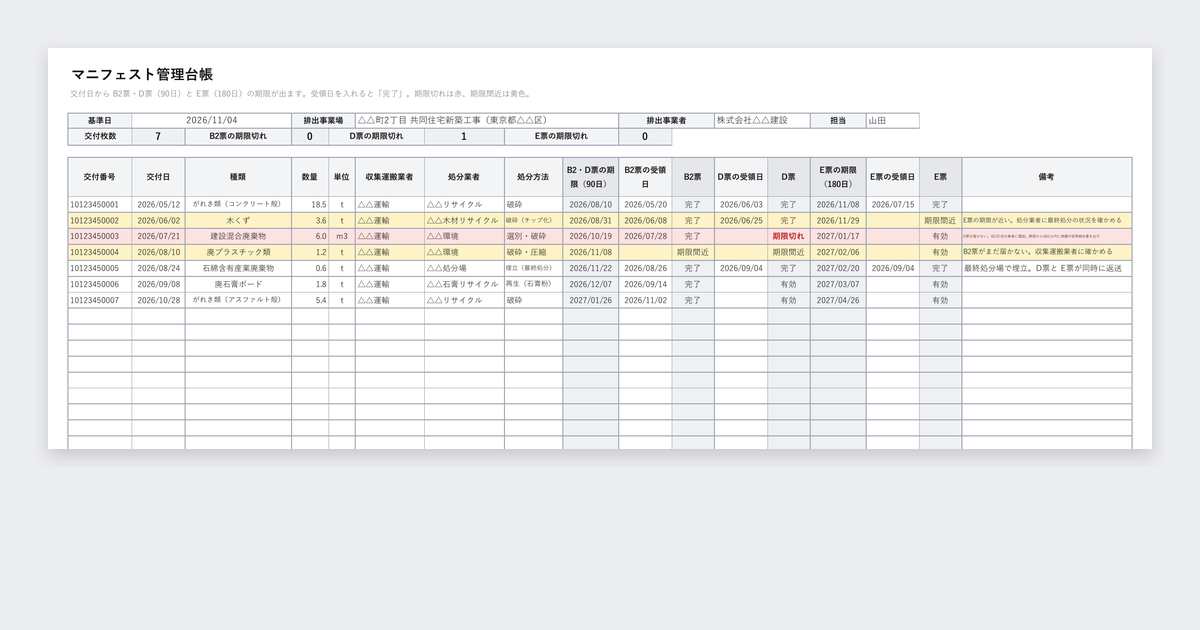Select issue date 2026/06/02
The height and width of the screenshot is (630, 1200).
(158, 221)
